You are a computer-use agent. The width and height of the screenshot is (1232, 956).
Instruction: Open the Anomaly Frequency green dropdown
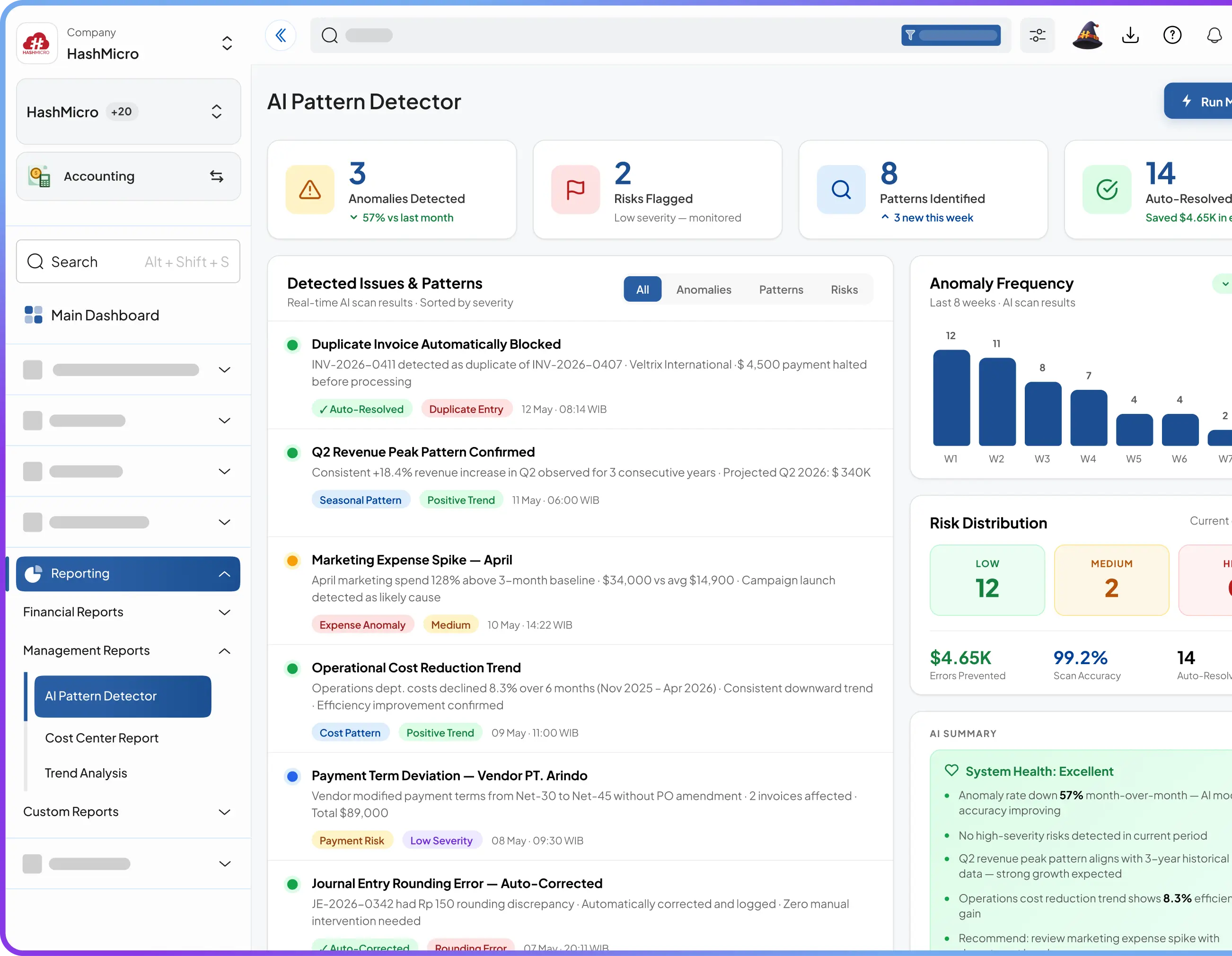pos(1223,284)
